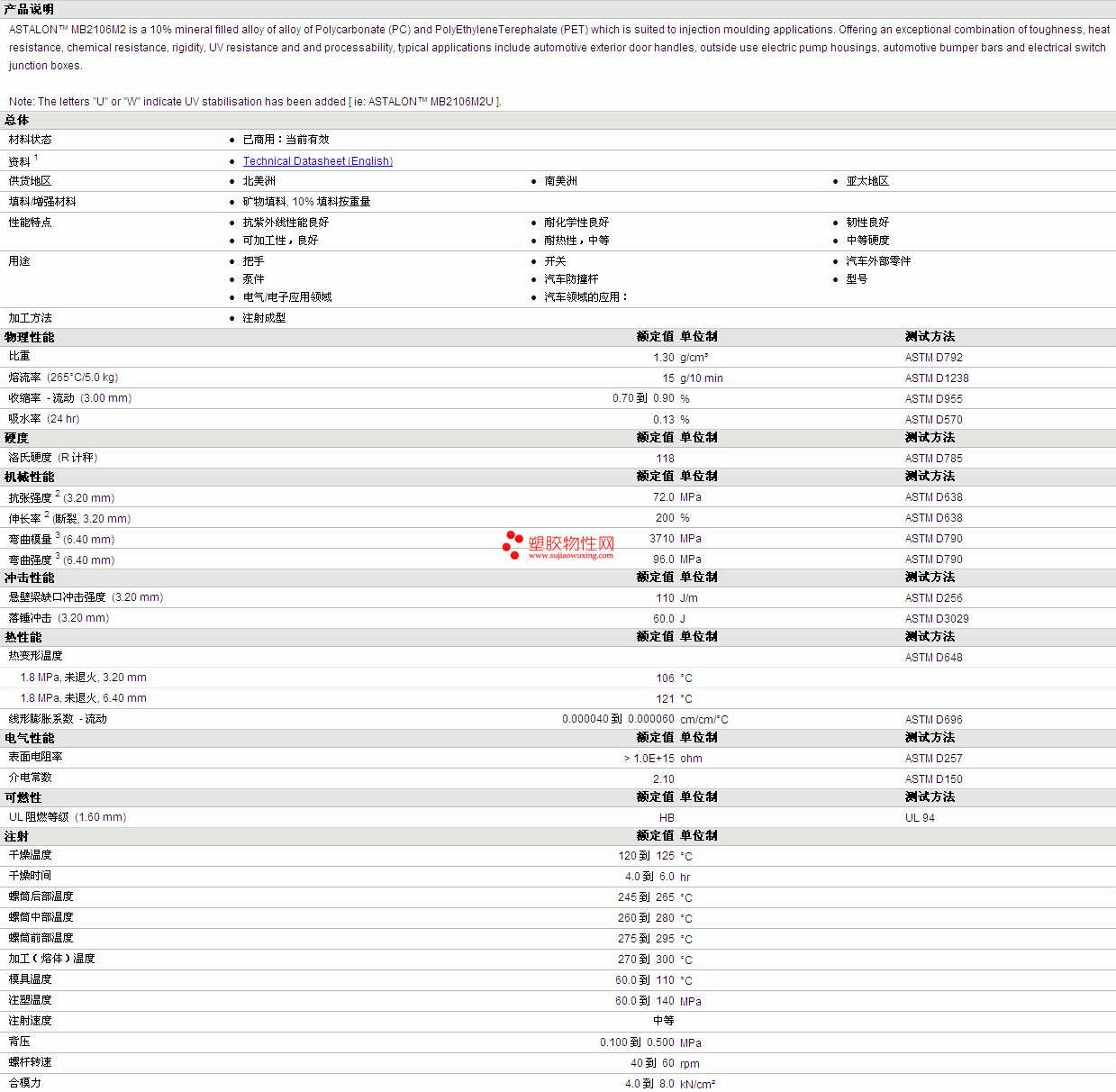Click the 热性能 section header
This screenshot has height=1092, width=1116.
(x=23, y=637)
